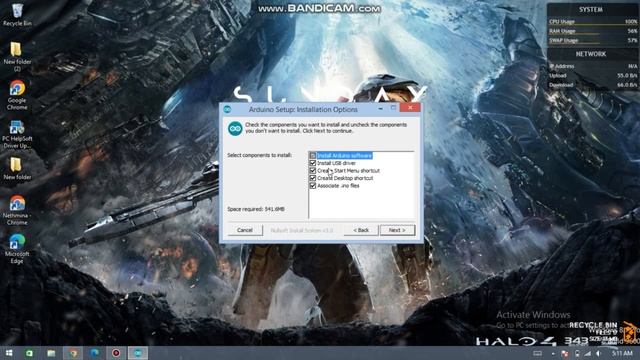Image resolution: width=640 pixels, height=360 pixels.
Task: Open the green taskbar icon beside Start
Action: (x=29, y=353)
